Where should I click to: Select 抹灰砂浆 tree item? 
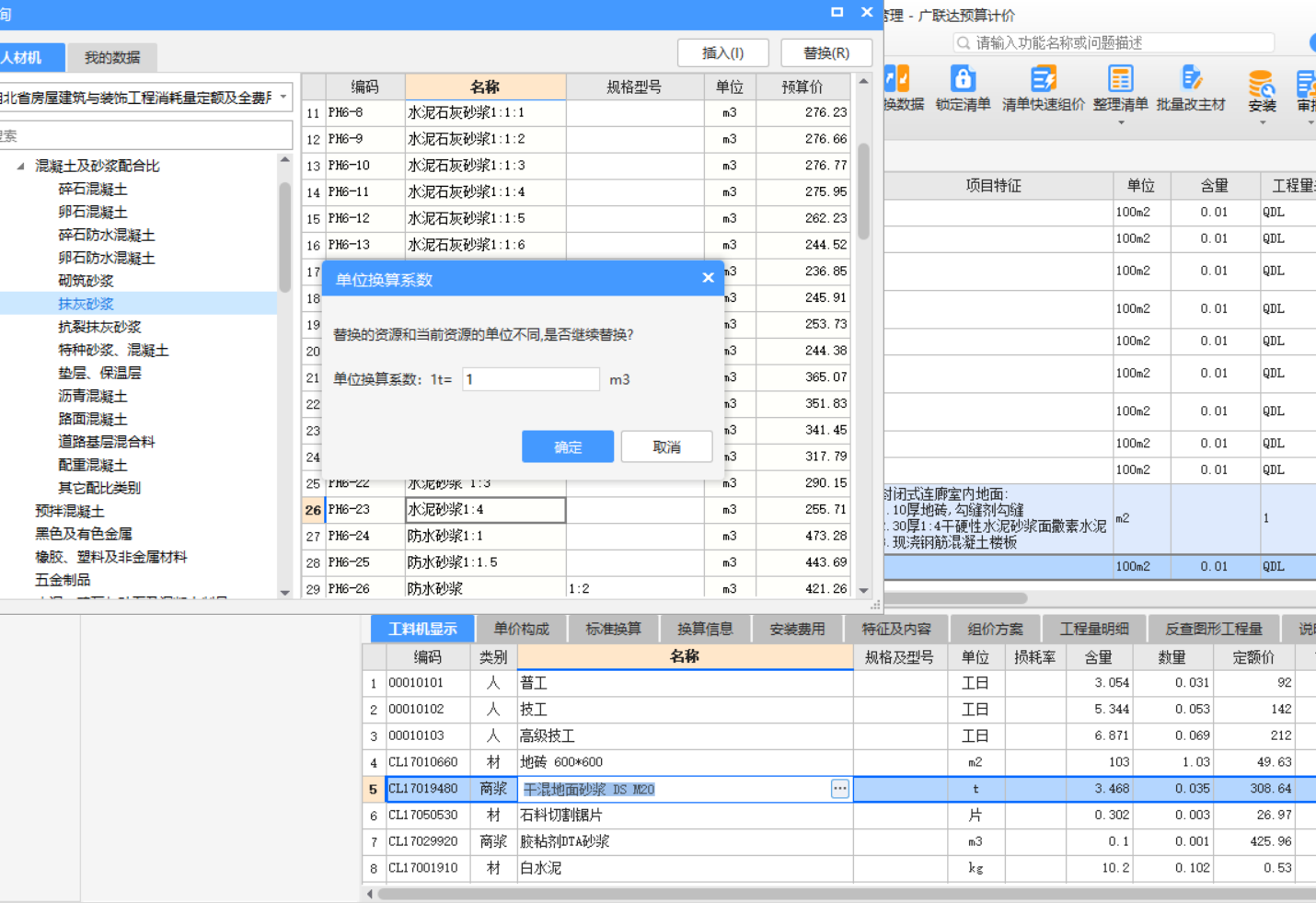tap(86, 304)
